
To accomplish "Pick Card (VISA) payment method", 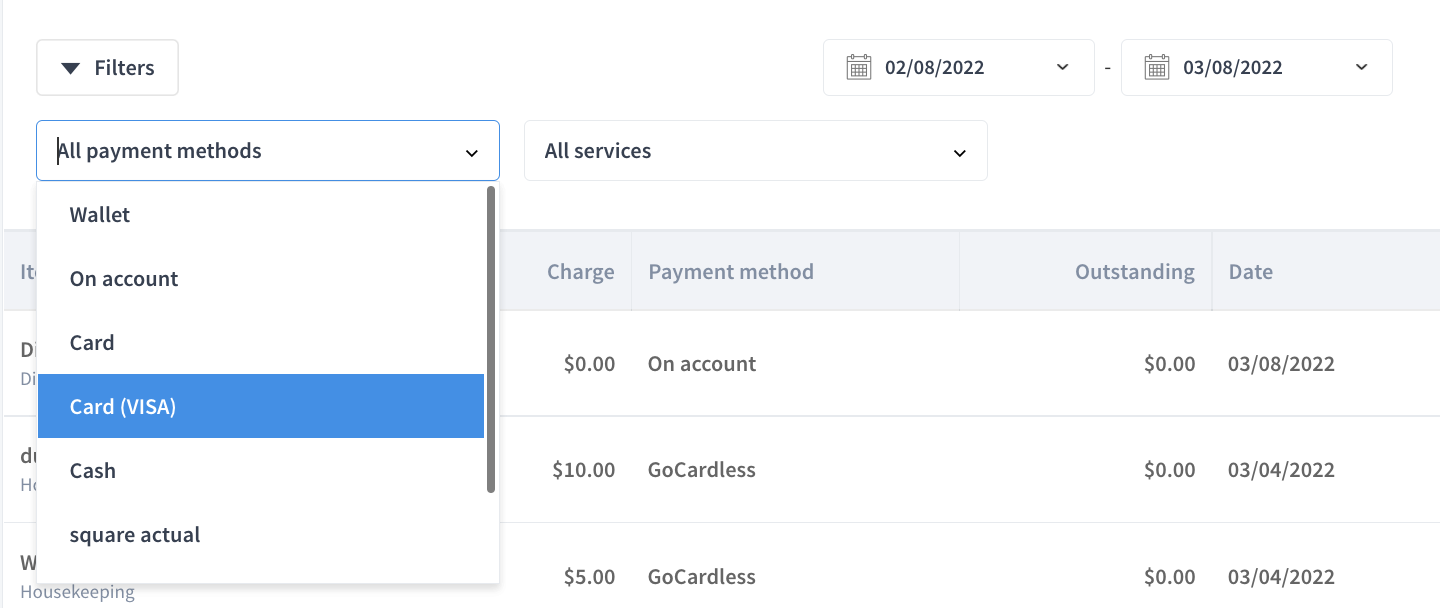I will [261, 406].
